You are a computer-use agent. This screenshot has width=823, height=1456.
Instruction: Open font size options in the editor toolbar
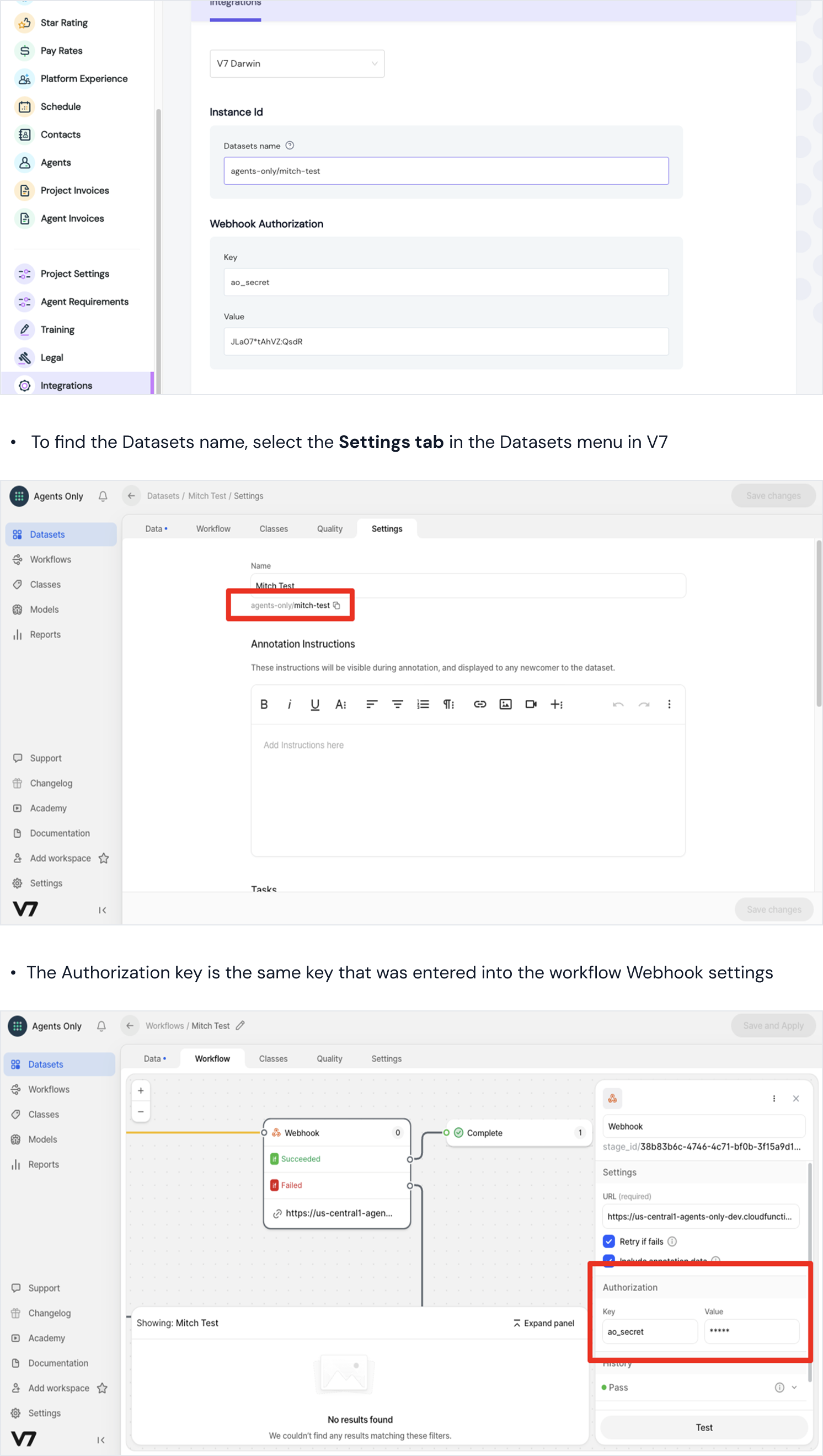(x=340, y=704)
